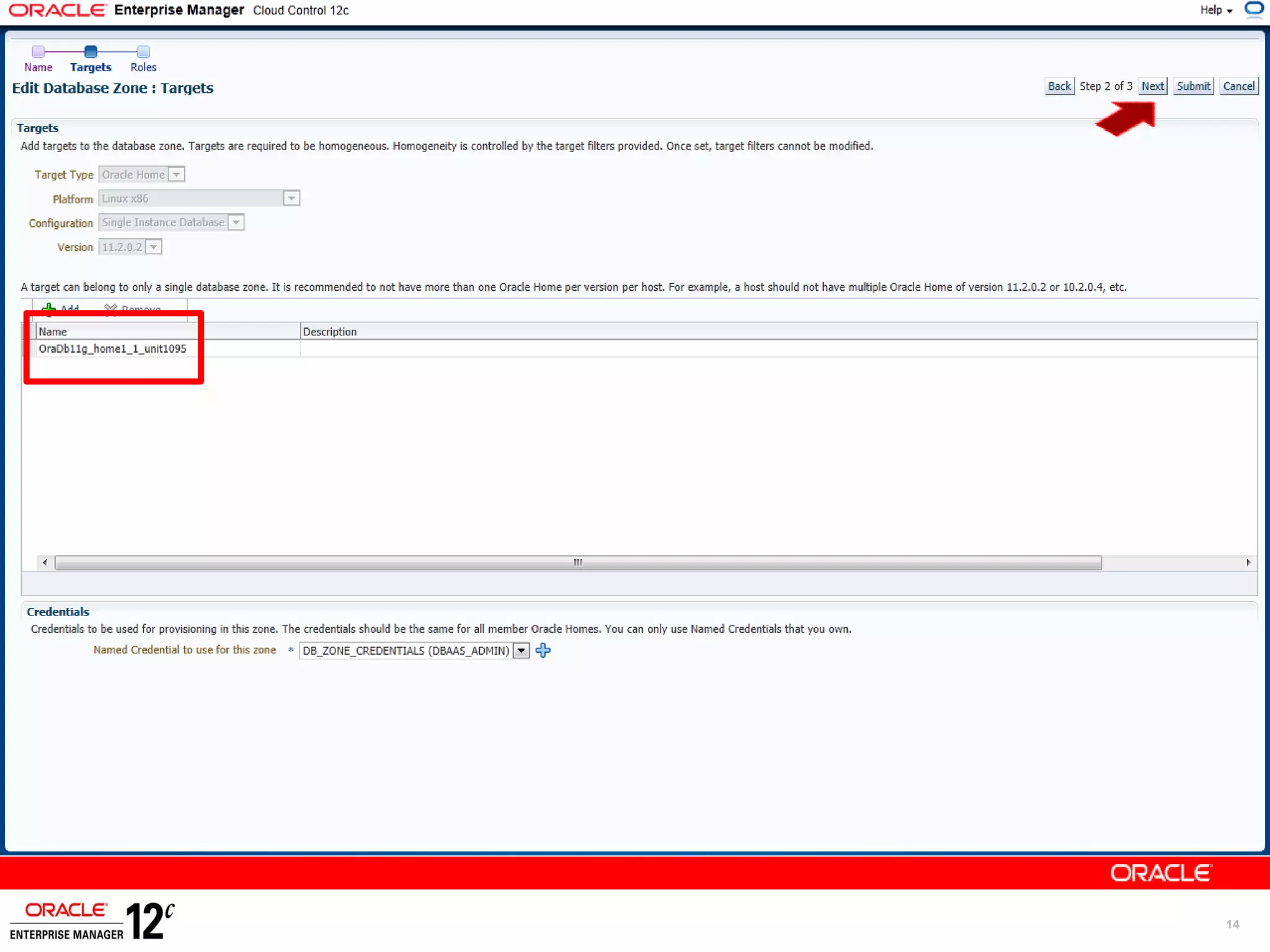Screen dimensions: 1270x952
Task: Click the horizontal scrollbar thumb of table
Action: pyautogui.click(x=577, y=563)
